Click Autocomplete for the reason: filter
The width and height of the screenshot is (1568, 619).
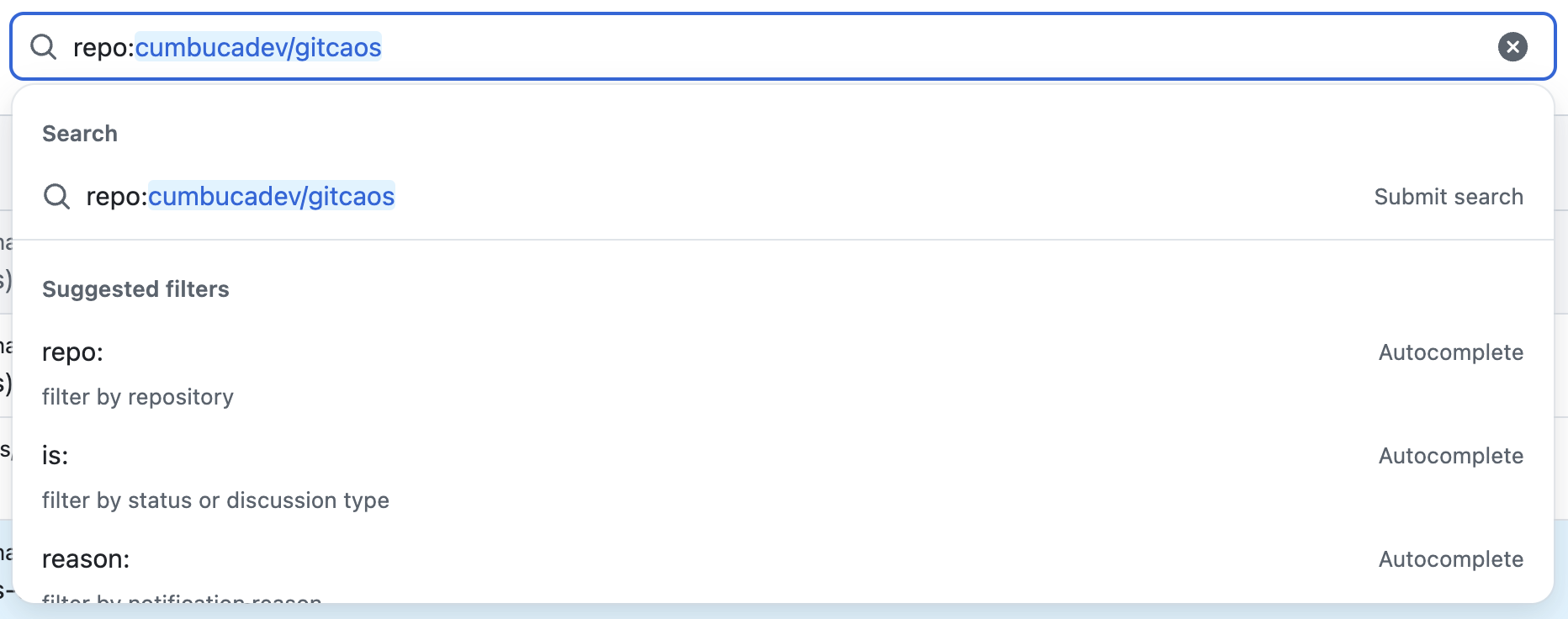1450,559
